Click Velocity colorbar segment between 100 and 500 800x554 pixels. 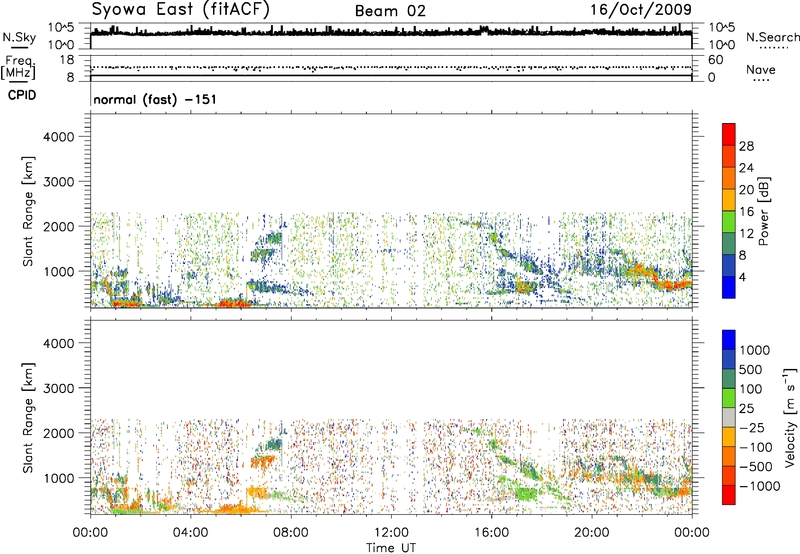coord(729,379)
